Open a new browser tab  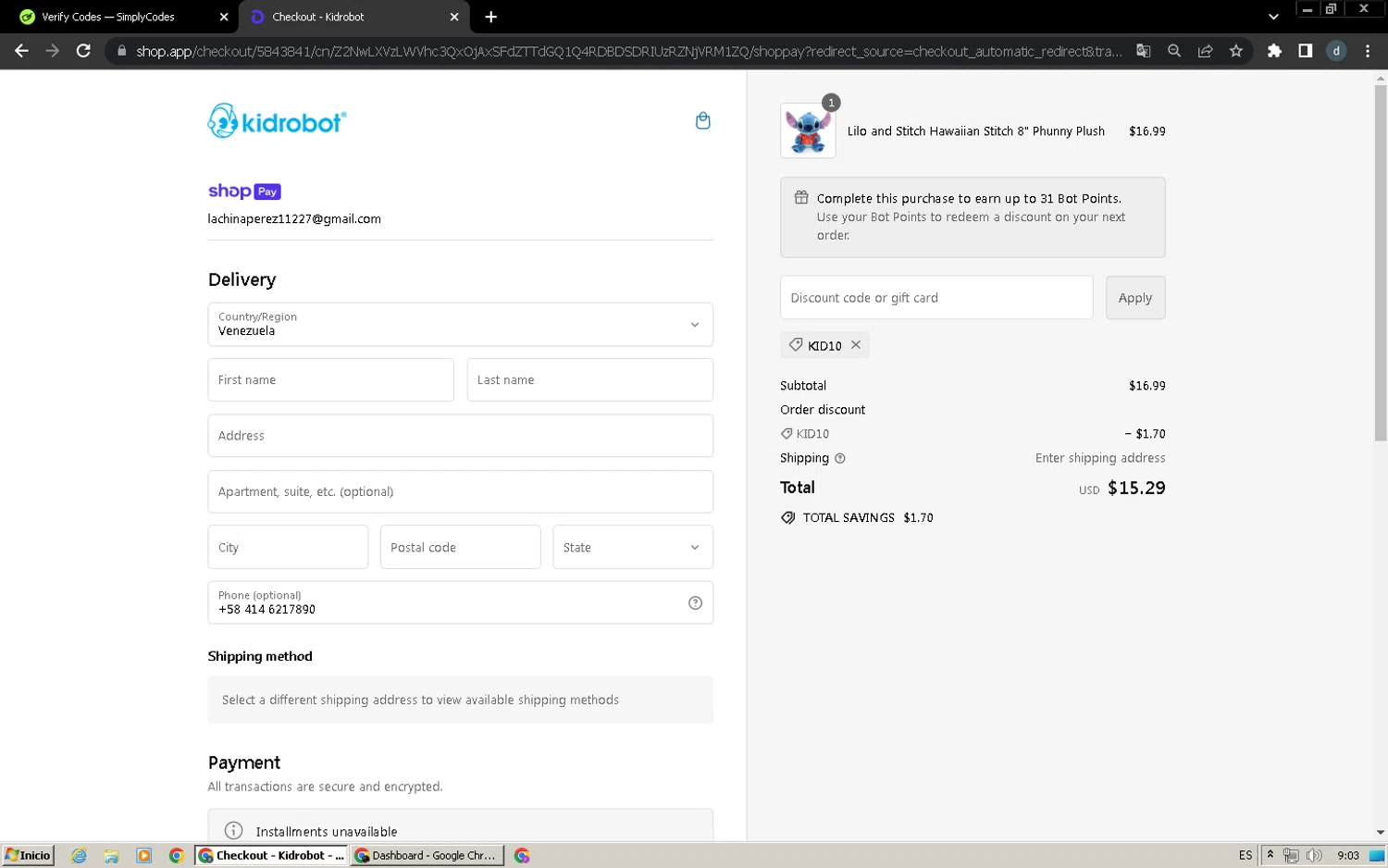pyautogui.click(x=490, y=17)
